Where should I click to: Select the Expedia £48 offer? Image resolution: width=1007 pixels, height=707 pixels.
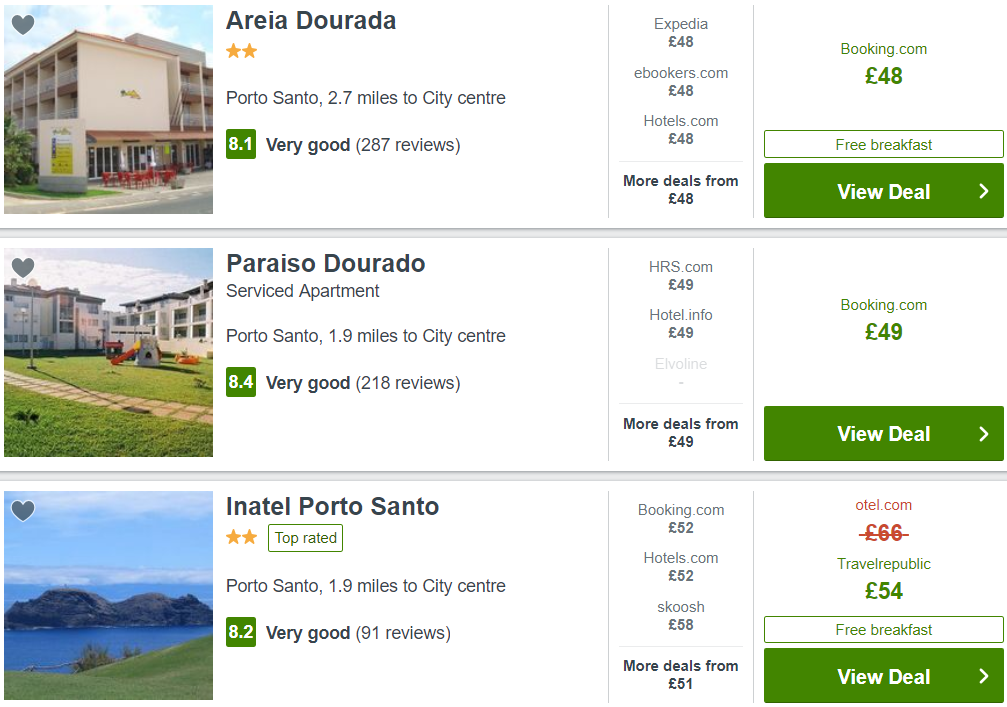(x=681, y=33)
